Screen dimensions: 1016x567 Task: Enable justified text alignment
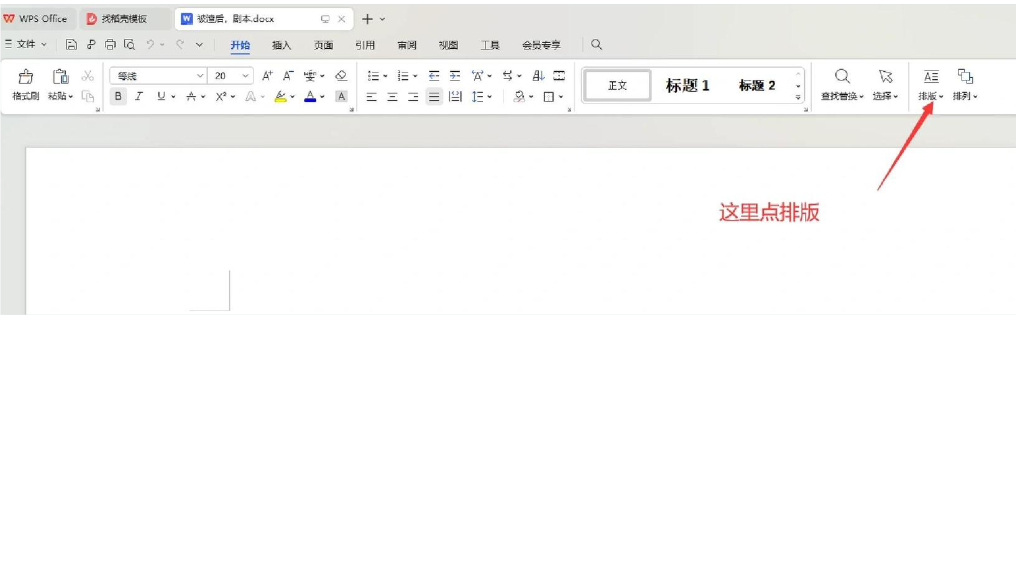434,97
